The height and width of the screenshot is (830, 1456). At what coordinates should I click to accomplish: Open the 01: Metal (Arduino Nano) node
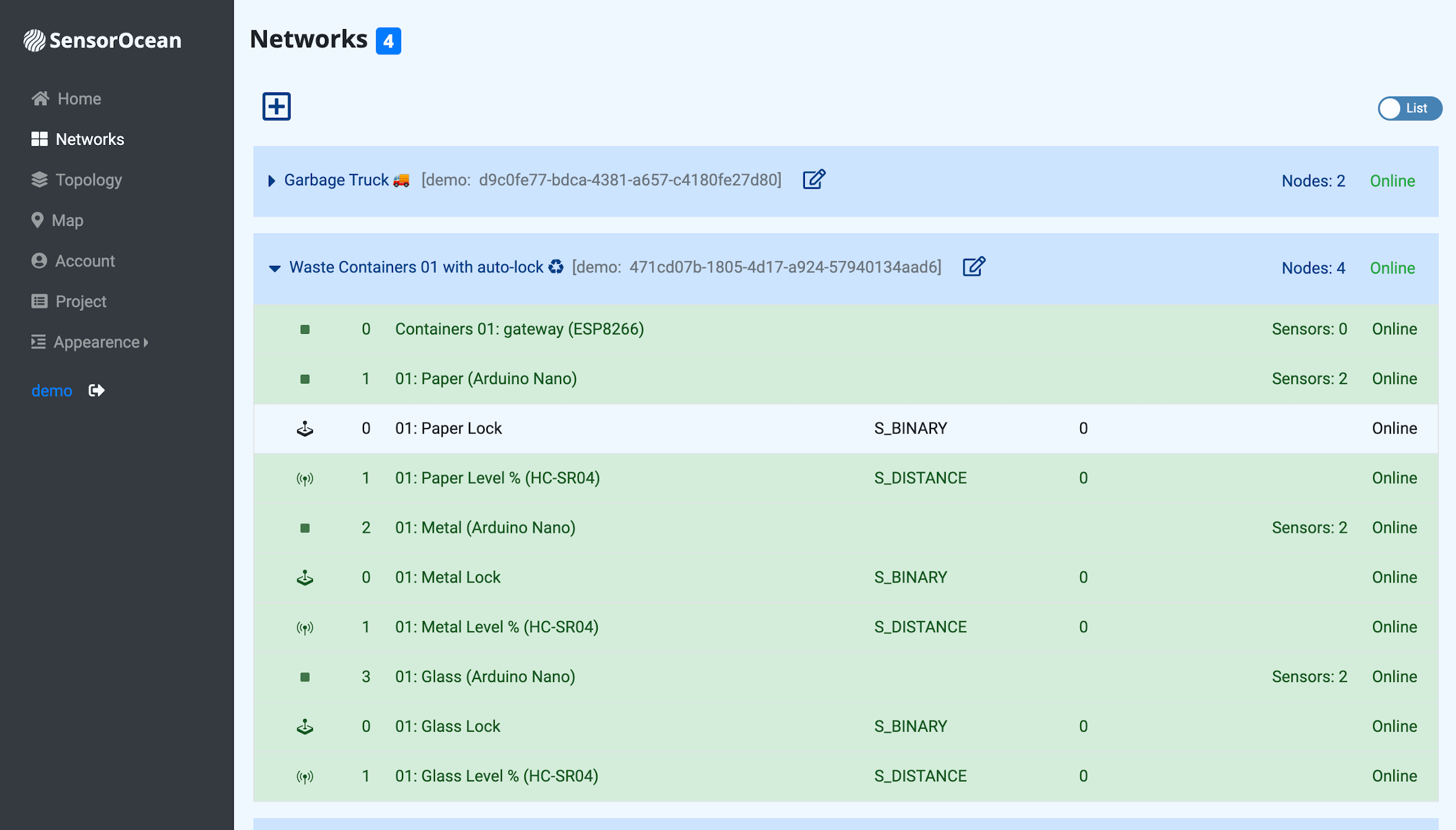pyautogui.click(x=485, y=527)
